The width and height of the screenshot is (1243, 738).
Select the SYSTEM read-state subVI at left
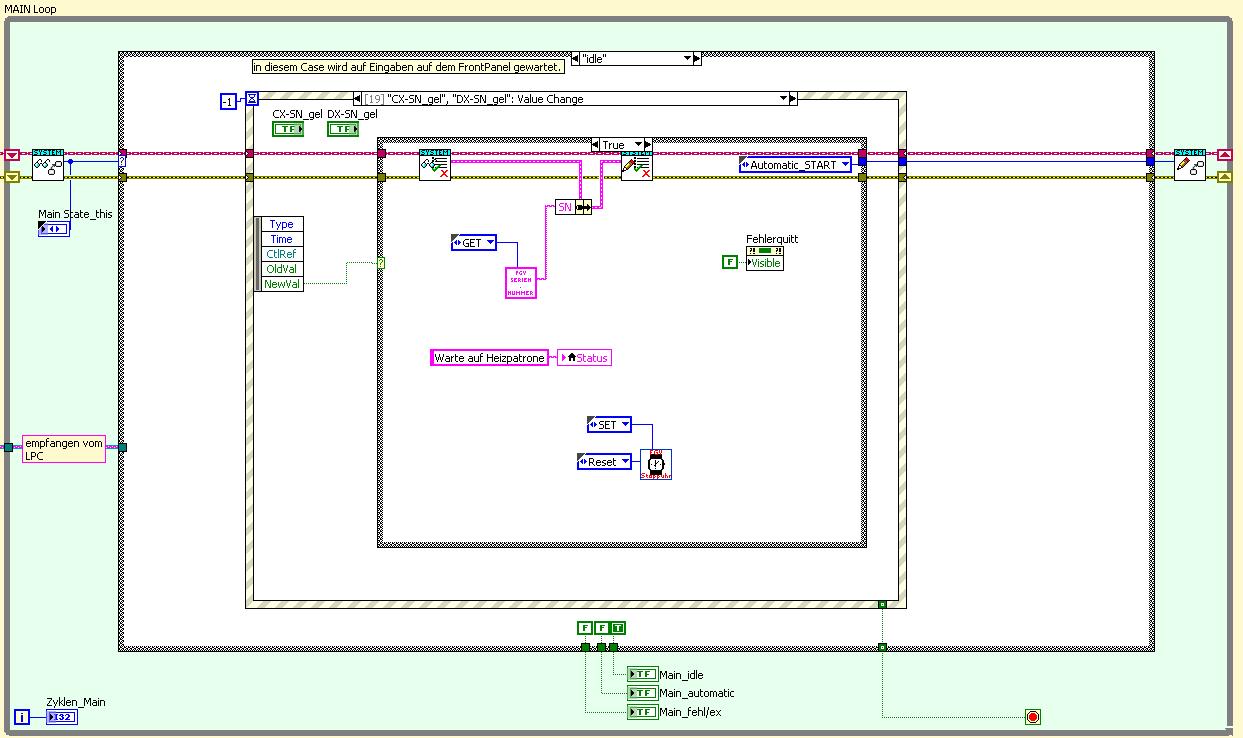(x=48, y=165)
